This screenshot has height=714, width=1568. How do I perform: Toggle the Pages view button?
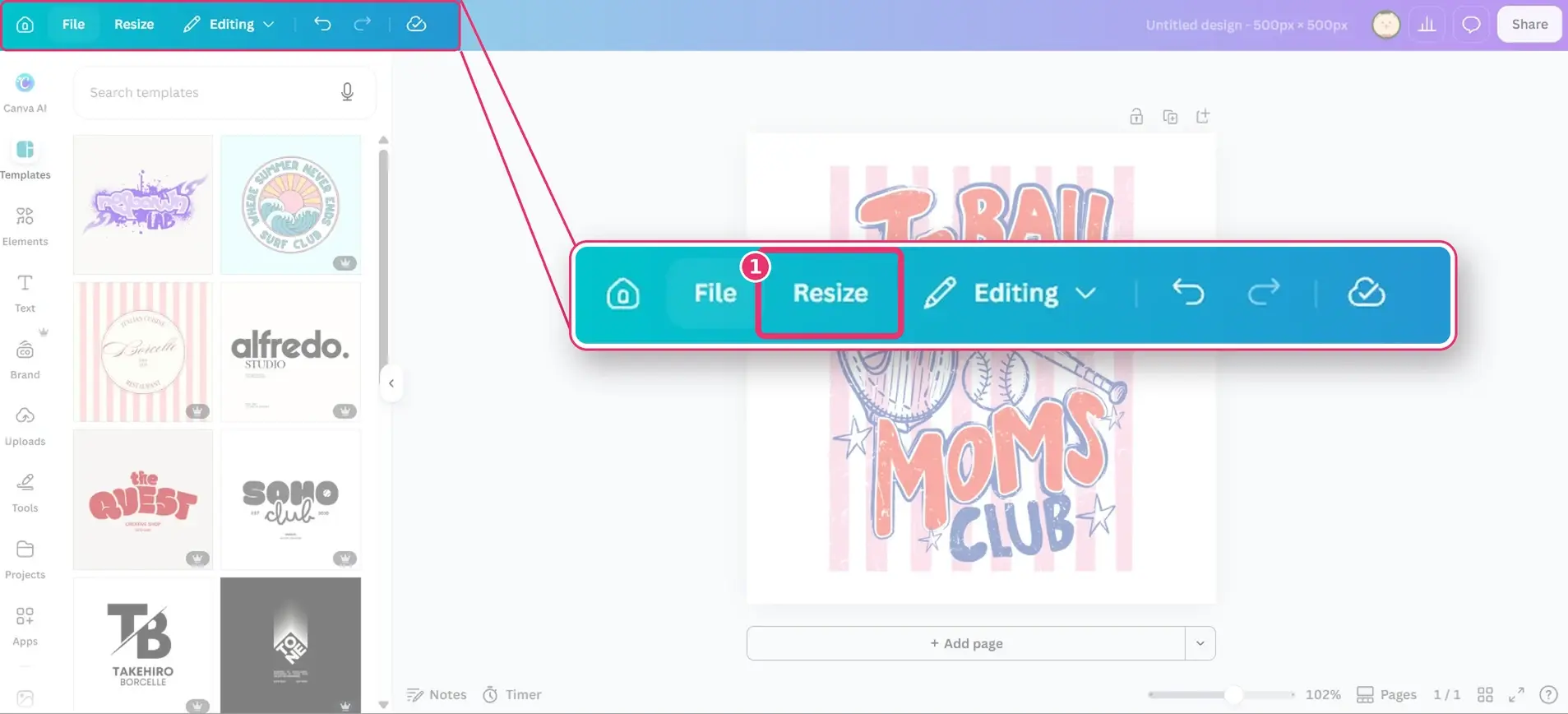point(1386,695)
